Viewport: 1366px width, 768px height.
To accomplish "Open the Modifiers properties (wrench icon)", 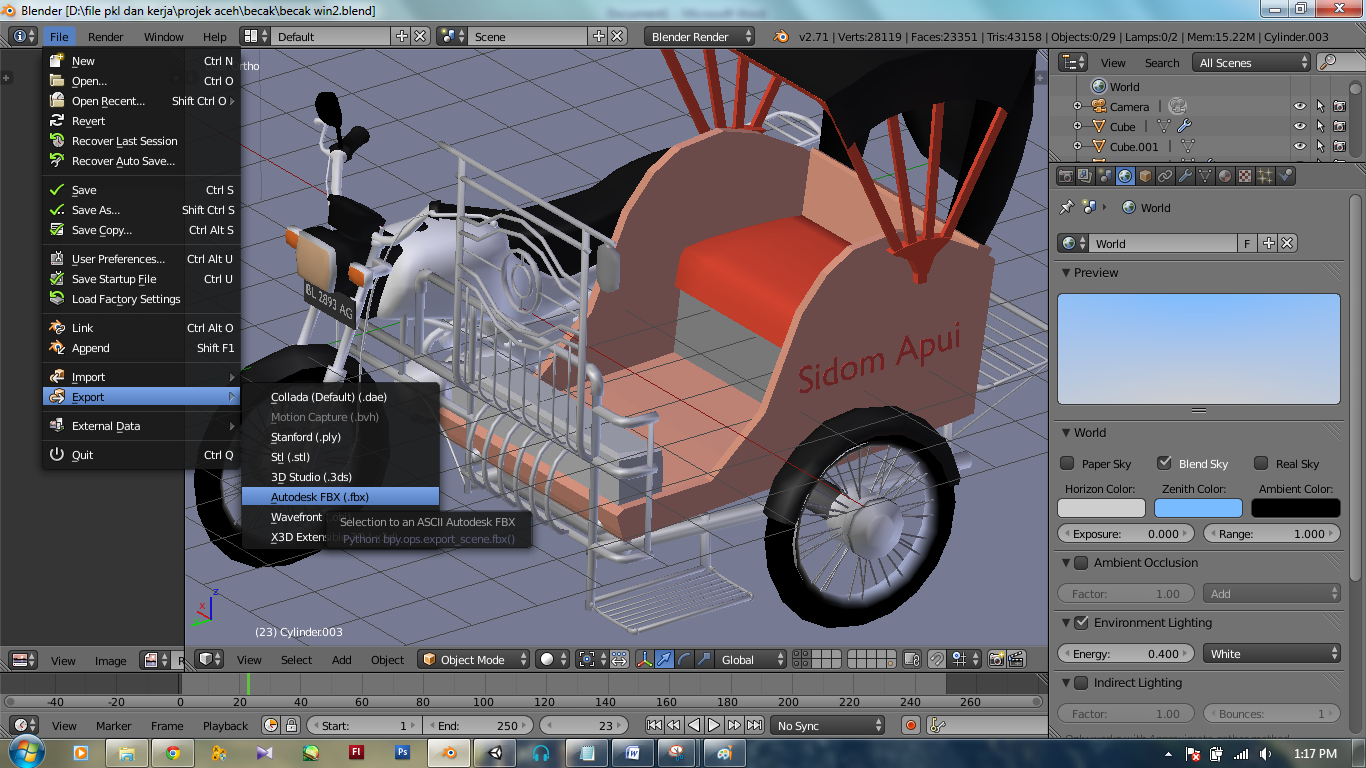I will point(1186,175).
